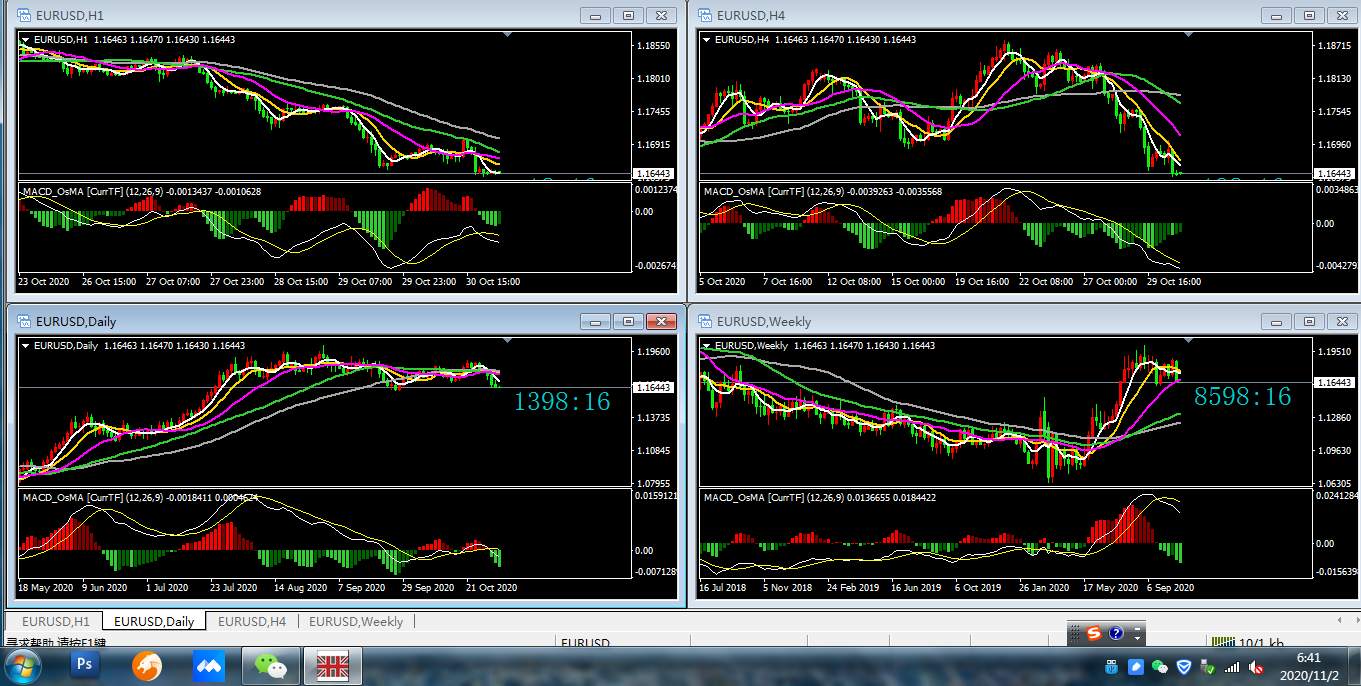
Task: Click the blue question mark help icon
Action: 1116,633
